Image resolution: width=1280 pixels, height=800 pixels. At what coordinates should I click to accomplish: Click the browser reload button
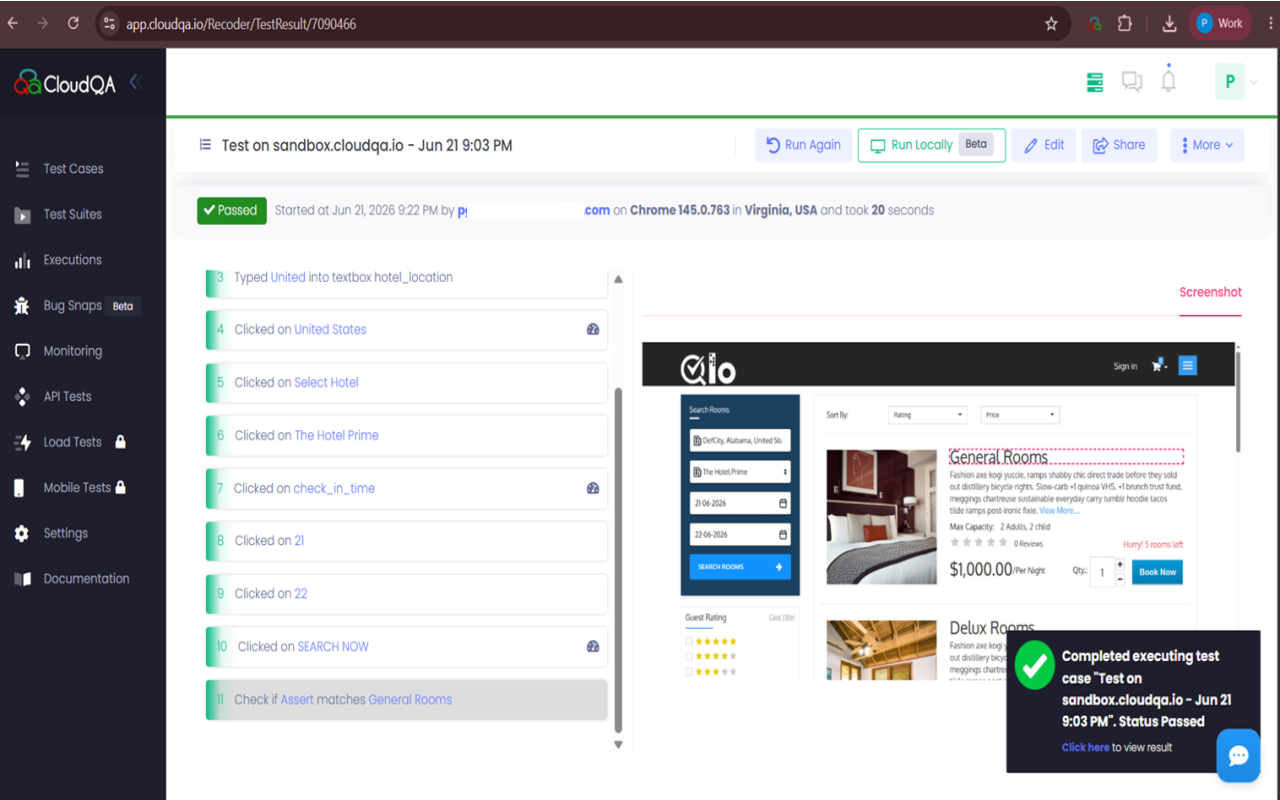pyautogui.click(x=73, y=23)
